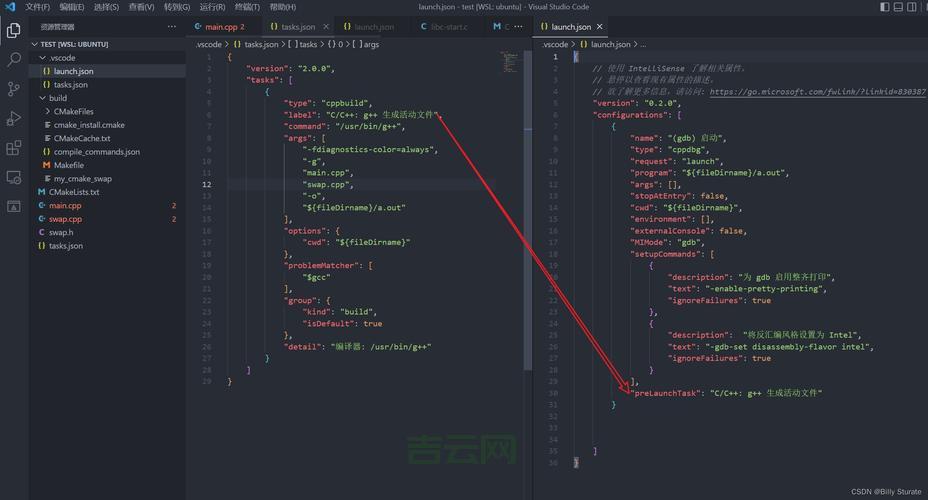
Task: Expand the CMakeFiles folder
Action: pyautogui.click(x=48, y=112)
